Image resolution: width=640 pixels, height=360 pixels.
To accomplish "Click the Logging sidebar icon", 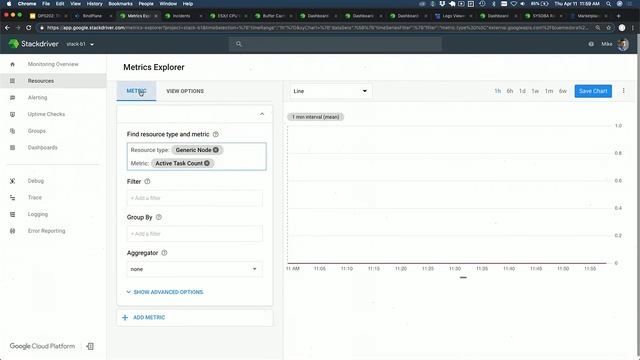I will 12,214.
